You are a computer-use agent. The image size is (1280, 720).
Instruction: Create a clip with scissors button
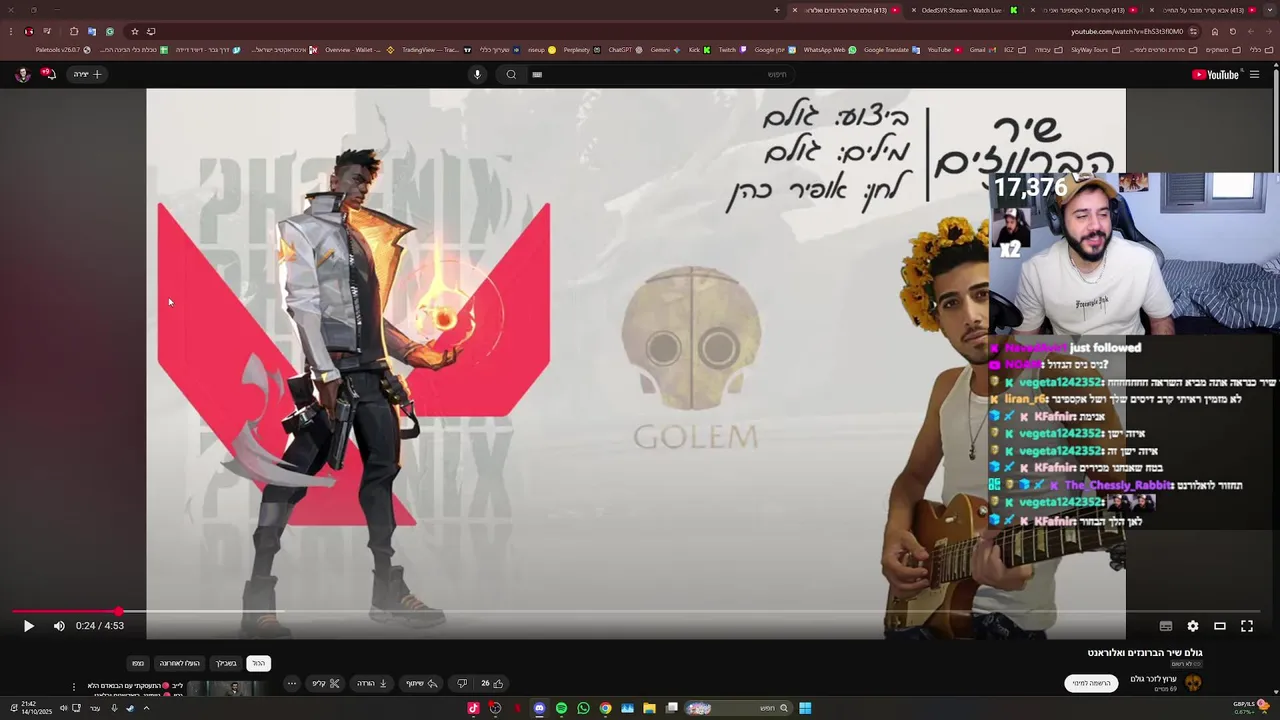click(x=326, y=684)
